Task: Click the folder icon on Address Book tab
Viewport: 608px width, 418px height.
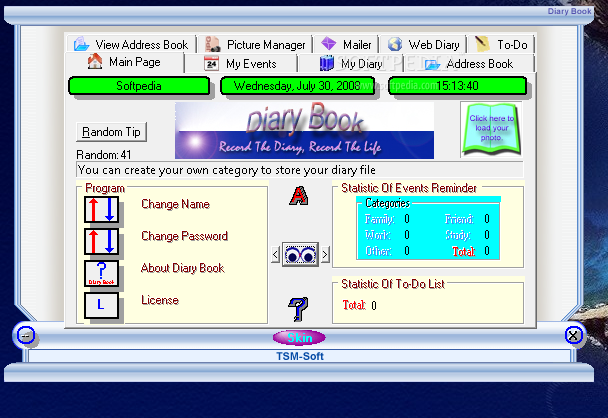Action: click(x=432, y=64)
